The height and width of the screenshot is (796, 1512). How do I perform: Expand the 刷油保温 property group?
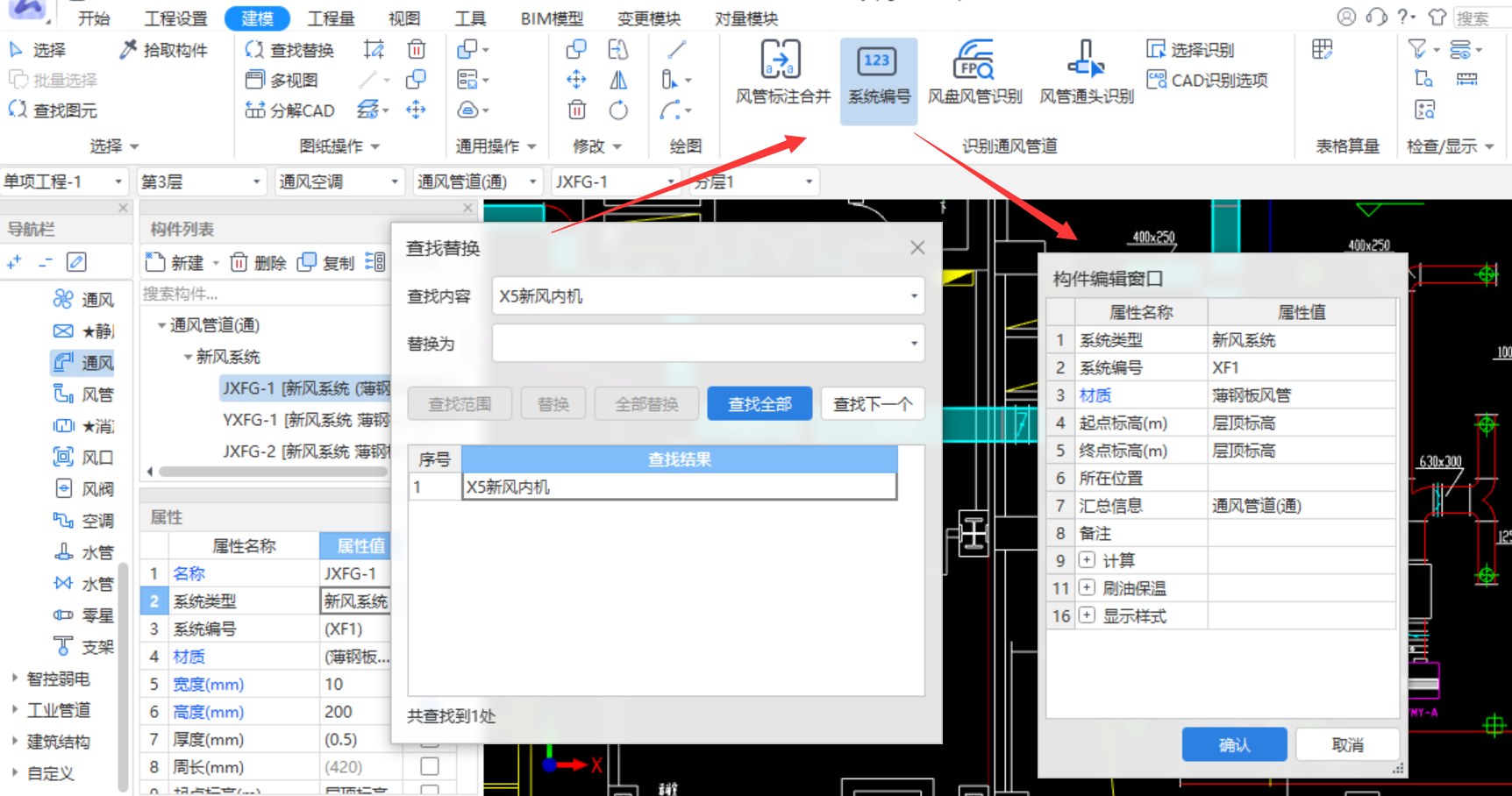(x=1087, y=588)
